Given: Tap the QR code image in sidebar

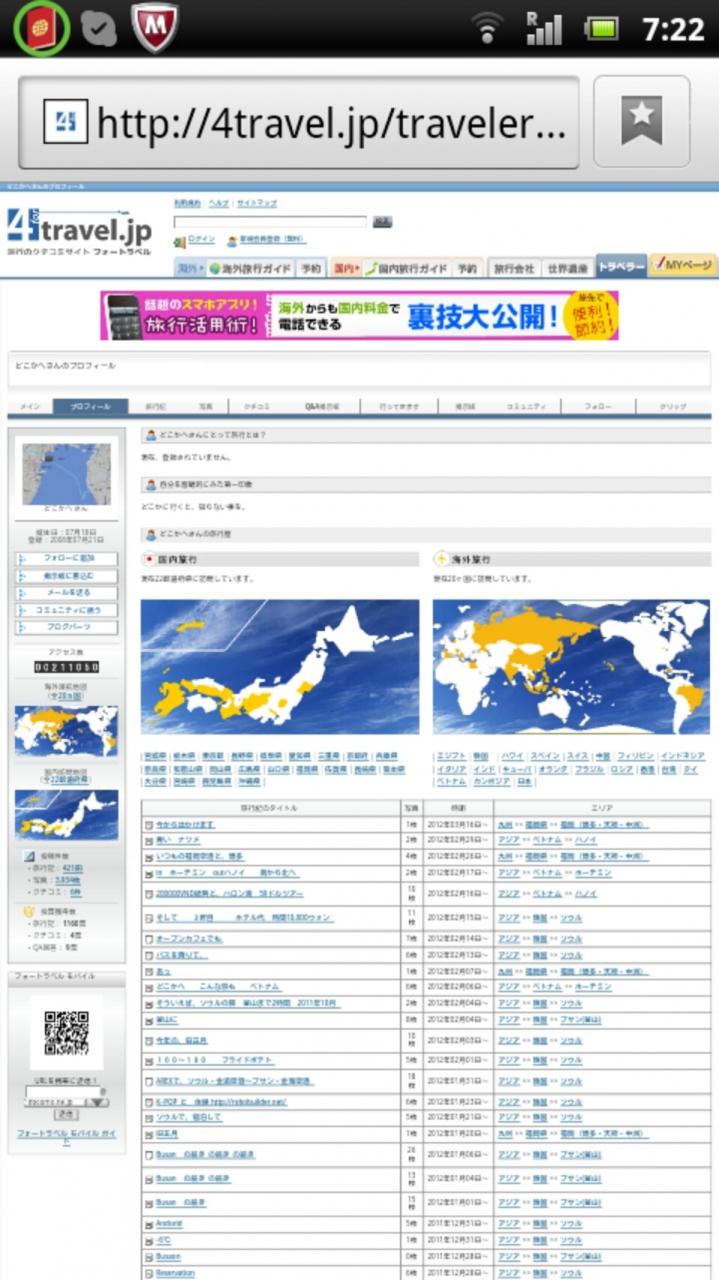Looking at the screenshot, I should click(67, 1033).
